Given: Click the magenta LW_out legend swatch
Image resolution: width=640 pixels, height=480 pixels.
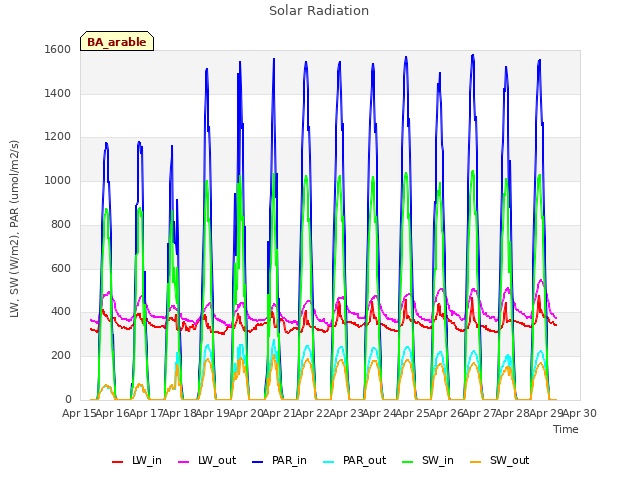Looking at the screenshot, I should pos(184,462).
